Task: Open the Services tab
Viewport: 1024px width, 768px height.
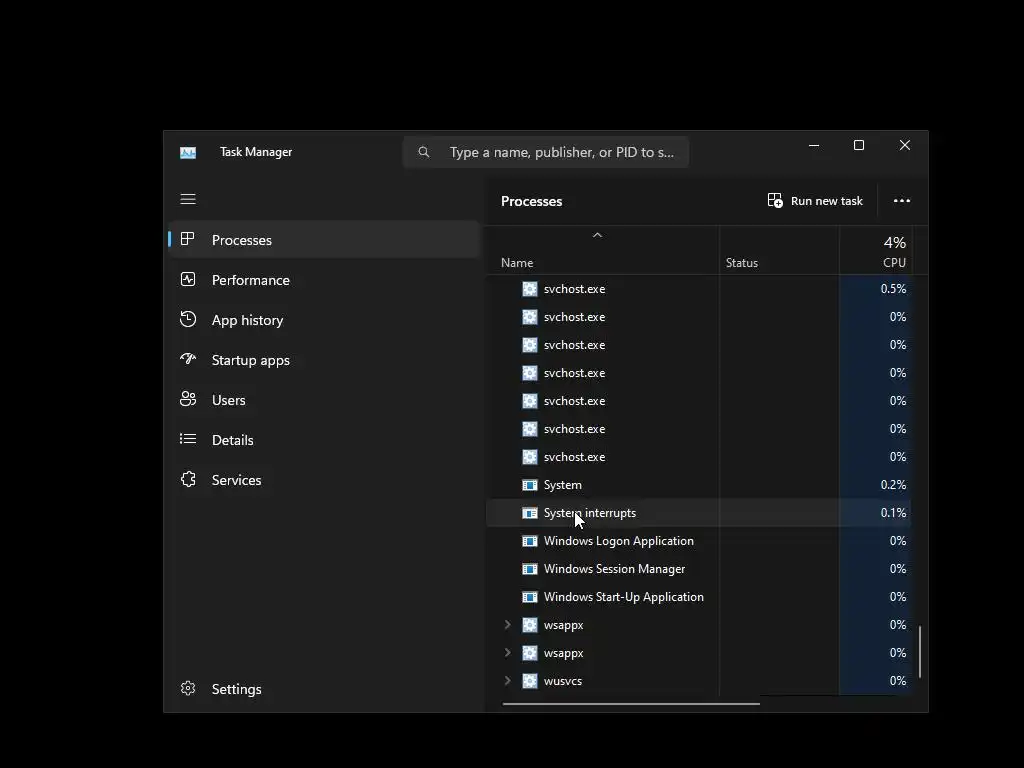Action: pyautogui.click(x=236, y=480)
